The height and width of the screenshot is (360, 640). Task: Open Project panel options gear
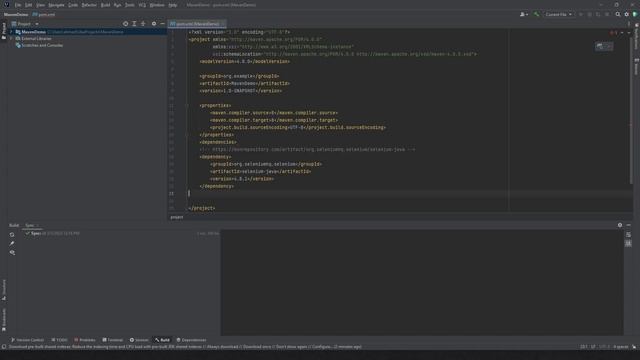point(154,24)
